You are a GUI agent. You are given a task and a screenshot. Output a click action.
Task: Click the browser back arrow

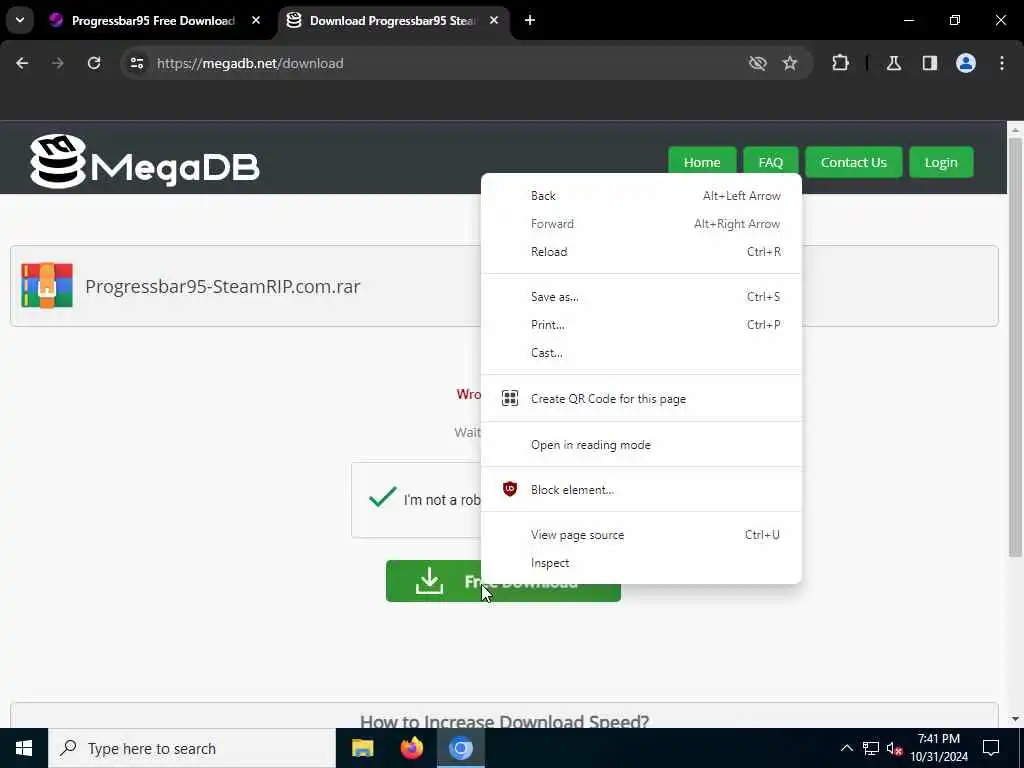click(x=22, y=63)
